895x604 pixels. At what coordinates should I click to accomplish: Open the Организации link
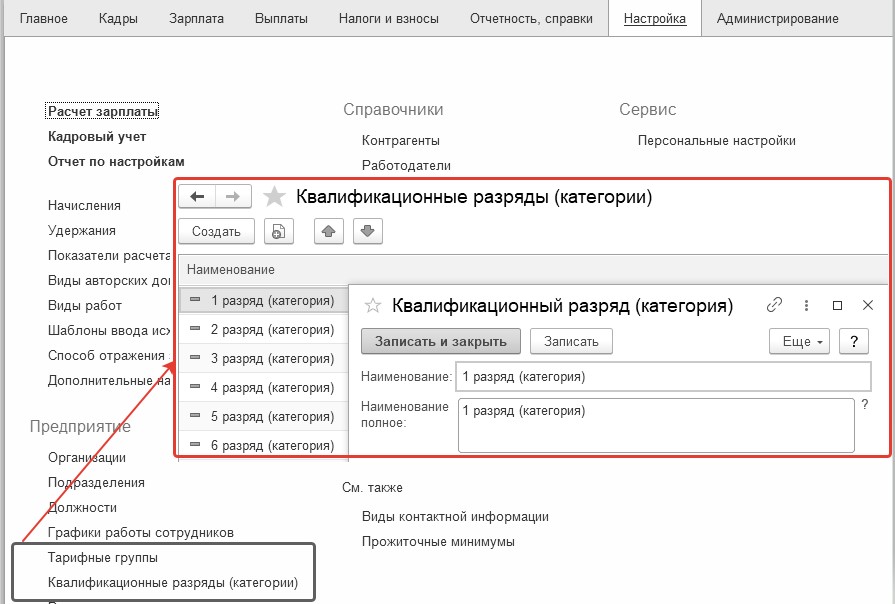tap(87, 457)
